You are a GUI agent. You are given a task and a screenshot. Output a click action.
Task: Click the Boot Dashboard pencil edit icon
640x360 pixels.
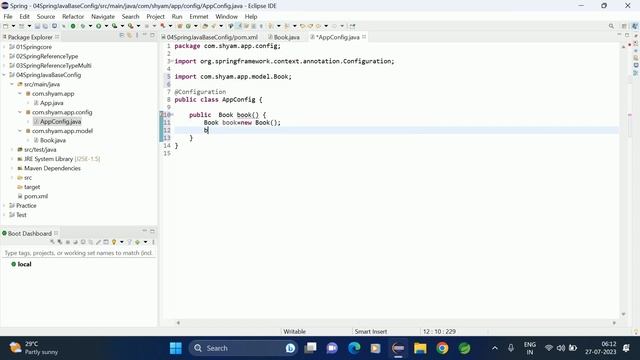[98, 242]
